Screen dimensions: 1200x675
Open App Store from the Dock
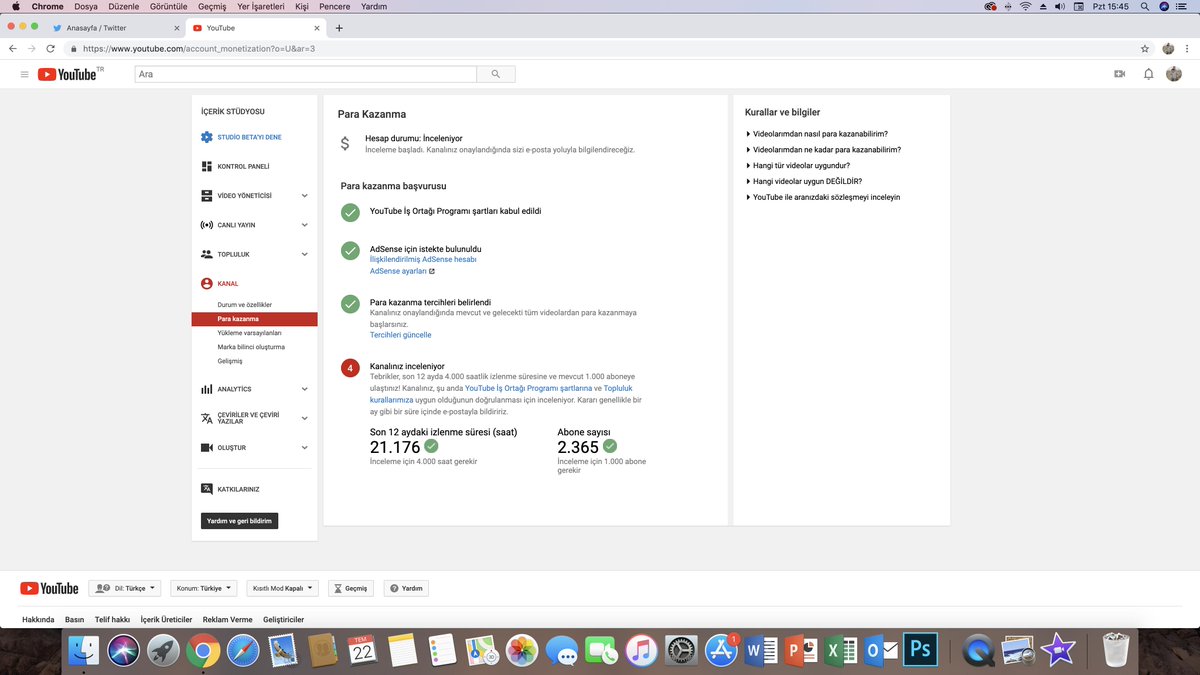[722, 651]
